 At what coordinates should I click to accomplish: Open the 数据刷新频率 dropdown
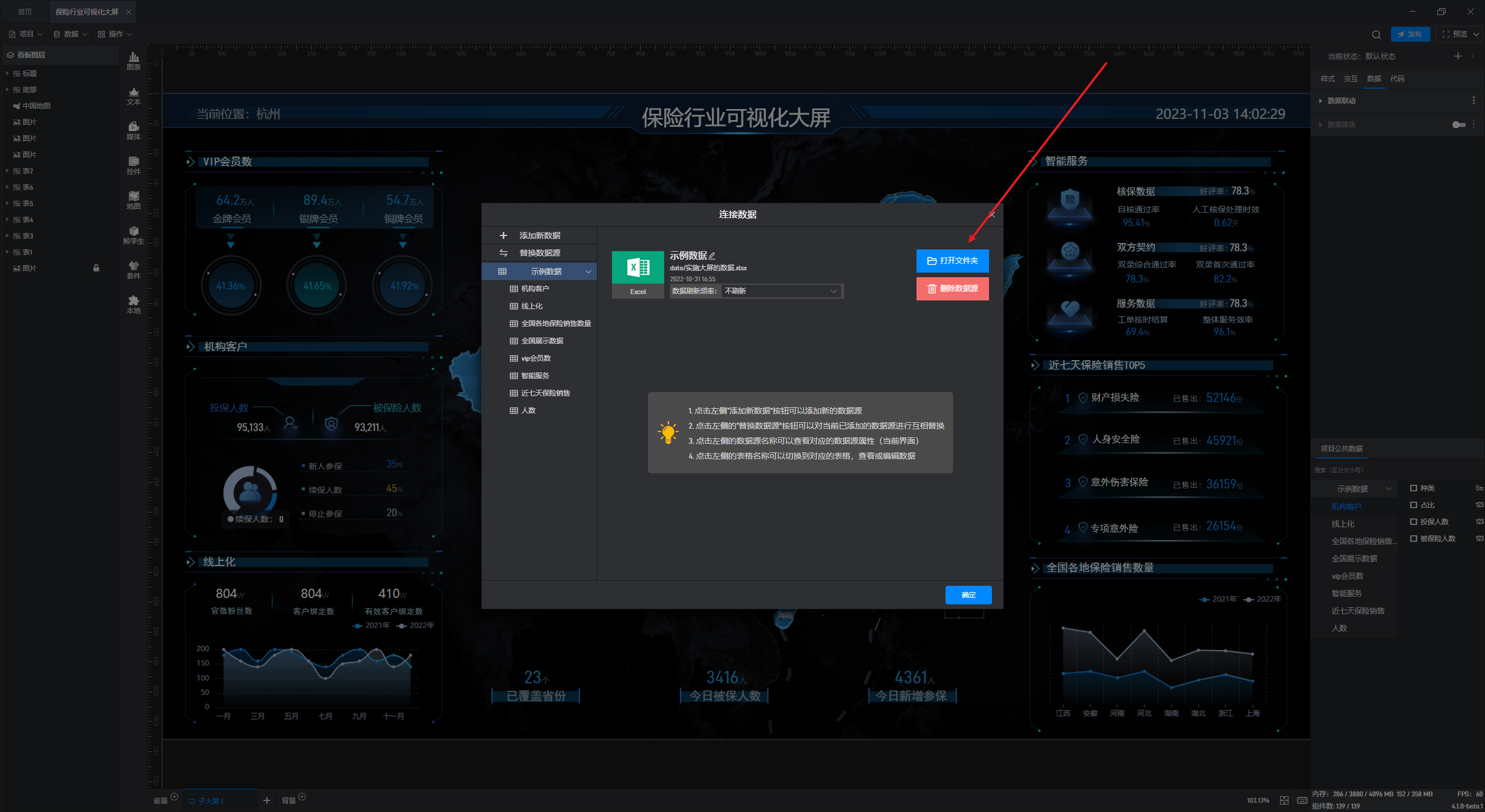point(781,291)
